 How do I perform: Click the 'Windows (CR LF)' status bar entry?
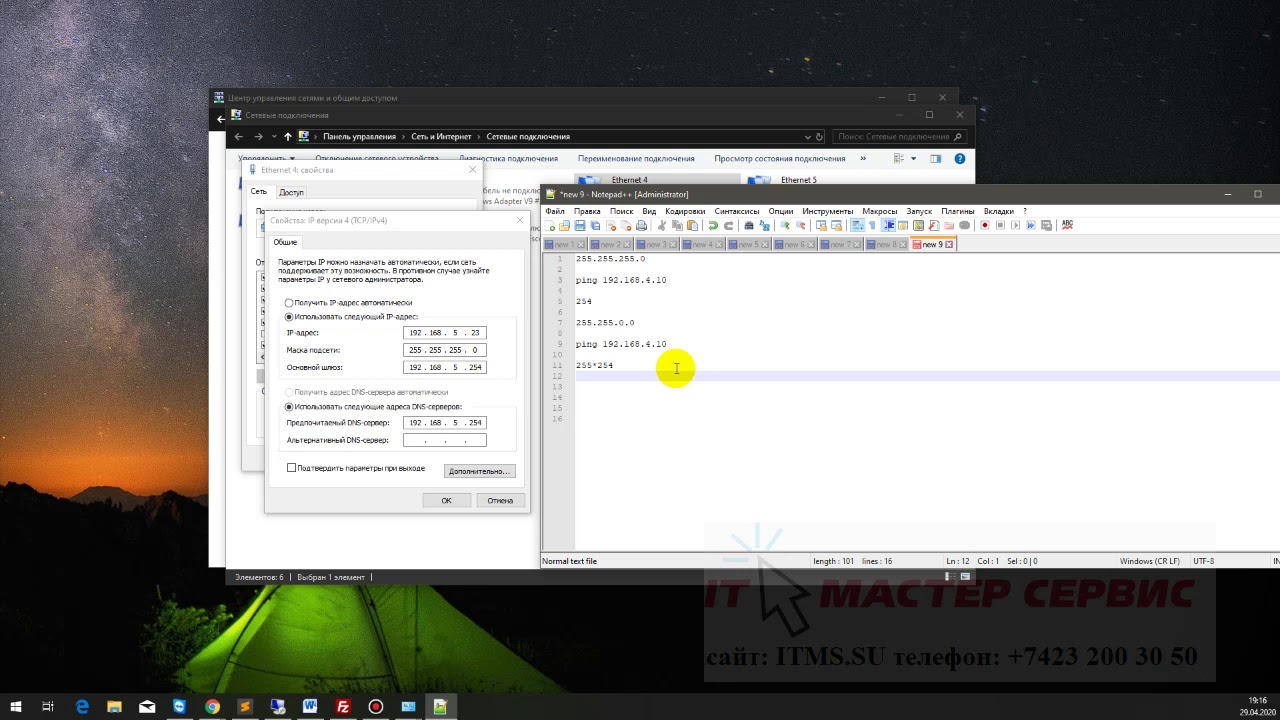coord(1149,561)
